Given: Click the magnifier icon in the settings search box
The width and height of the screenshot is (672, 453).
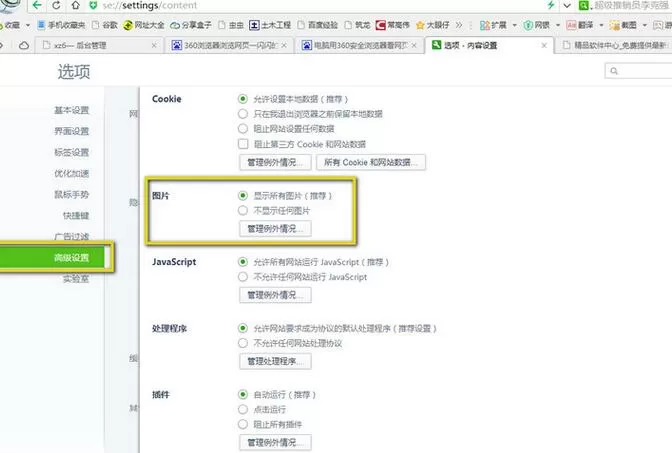Looking at the screenshot, I should point(614,71).
